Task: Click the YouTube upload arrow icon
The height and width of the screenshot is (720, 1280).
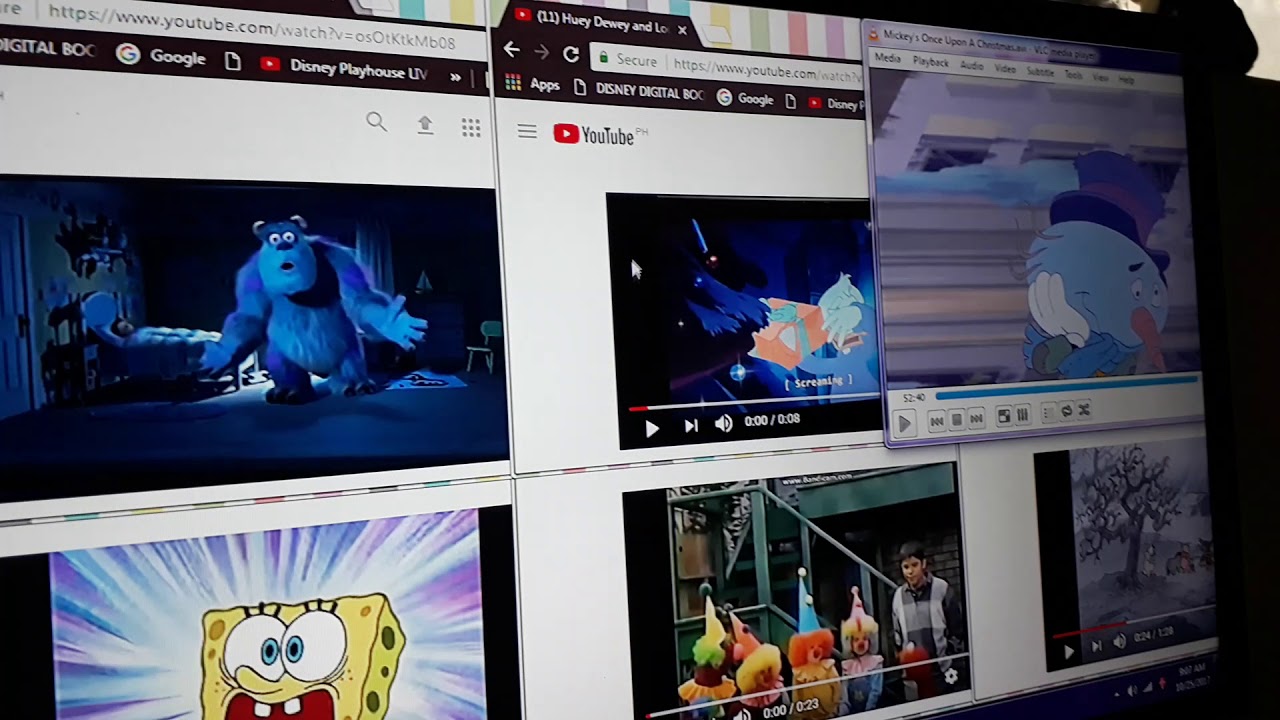Action: [x=425, y=125]
